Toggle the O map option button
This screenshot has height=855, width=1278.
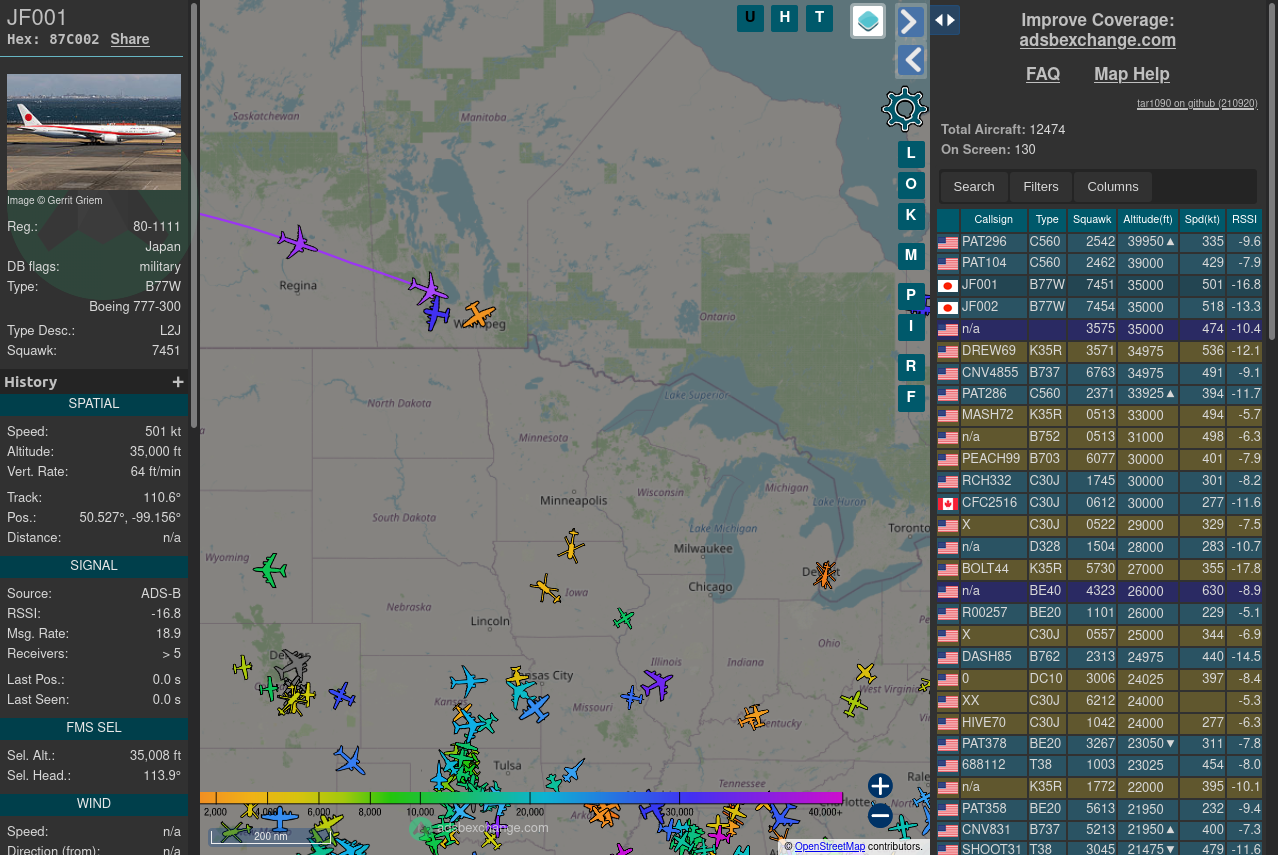pos(911,185)
